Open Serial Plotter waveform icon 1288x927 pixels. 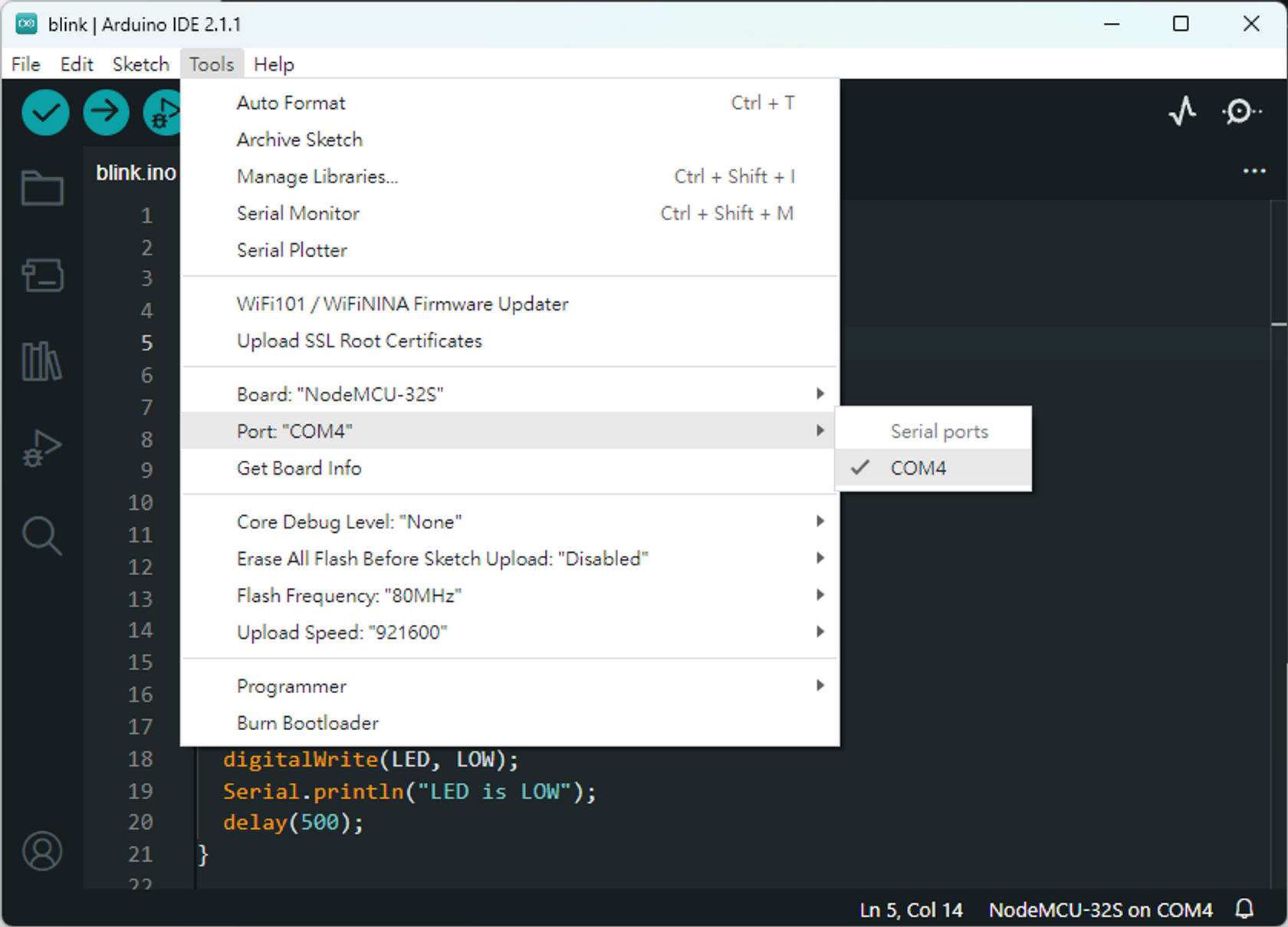pos(1182,111)
